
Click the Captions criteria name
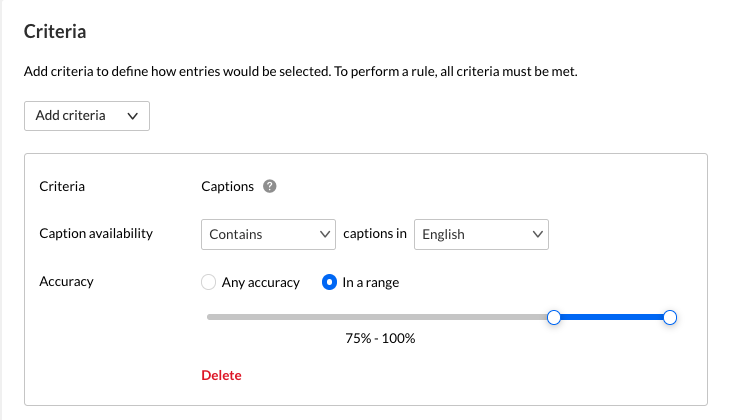227,186
